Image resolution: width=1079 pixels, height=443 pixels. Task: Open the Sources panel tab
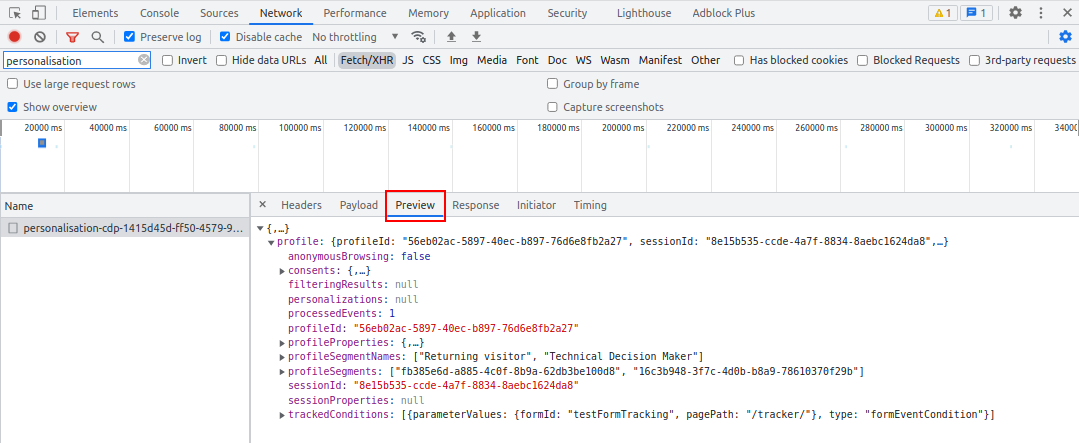pos(220,13)
